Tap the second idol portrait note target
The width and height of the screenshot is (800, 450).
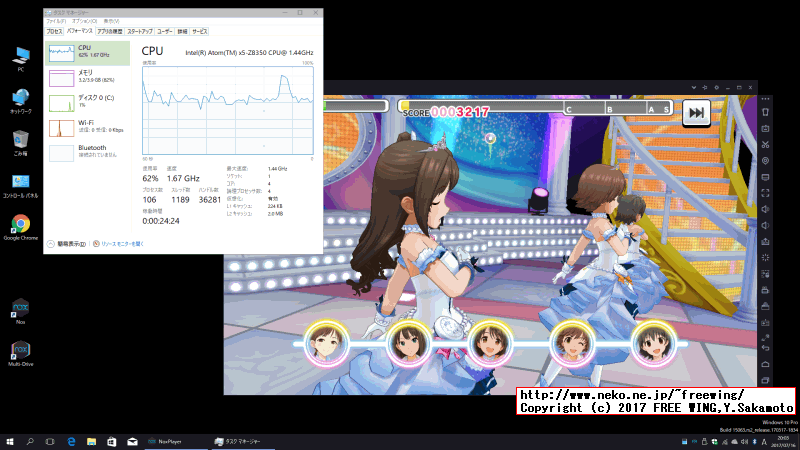click(408, 343)
